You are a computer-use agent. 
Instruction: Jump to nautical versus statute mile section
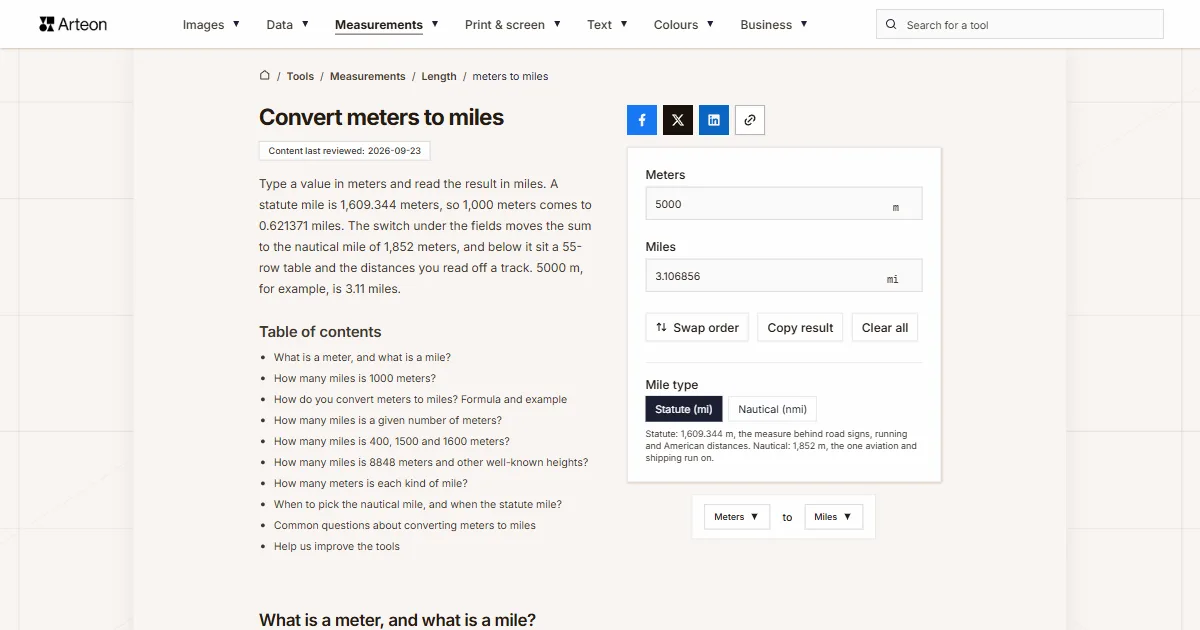[x=418, y=504]
